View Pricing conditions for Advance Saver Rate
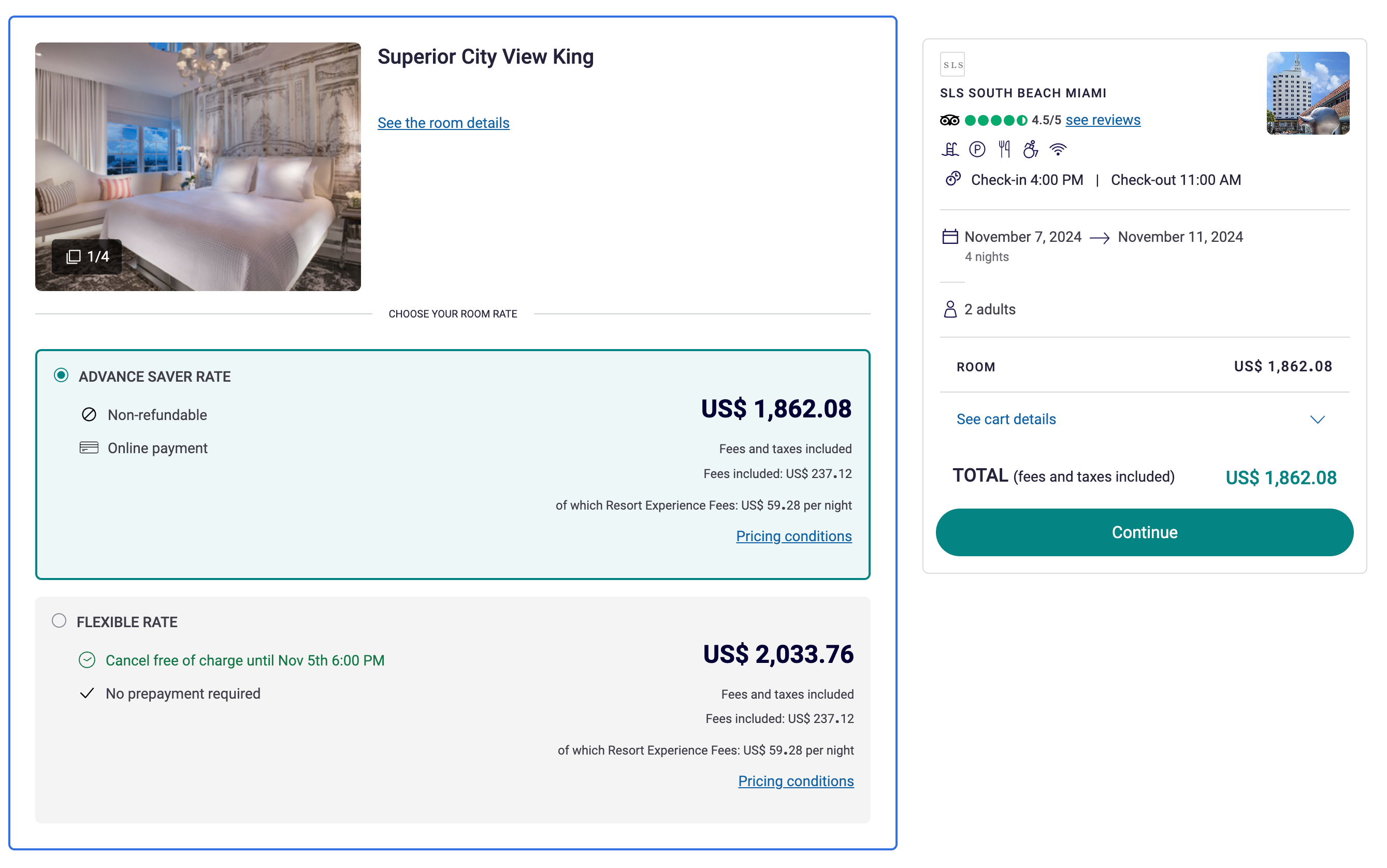The image size is (1387, 868). pyautogui.click(x=793, y=536)
